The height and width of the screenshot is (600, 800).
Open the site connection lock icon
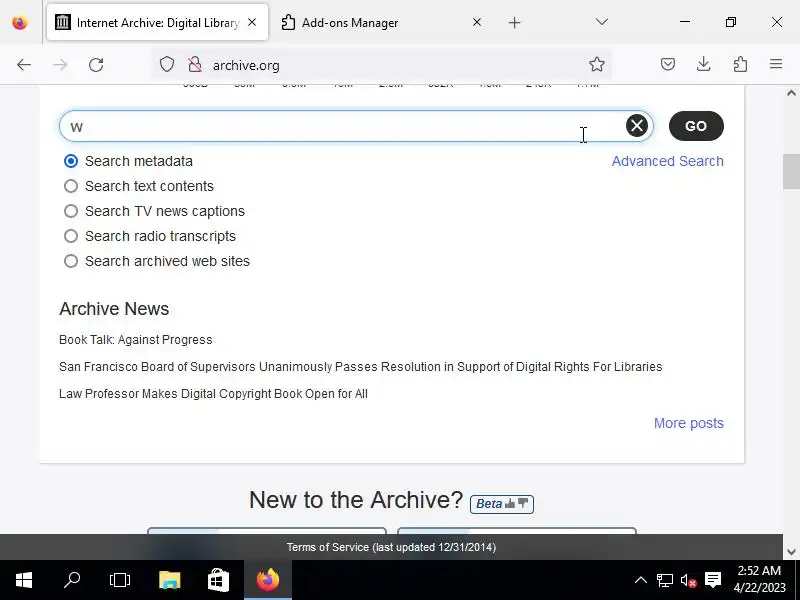(x=194, y=65)
